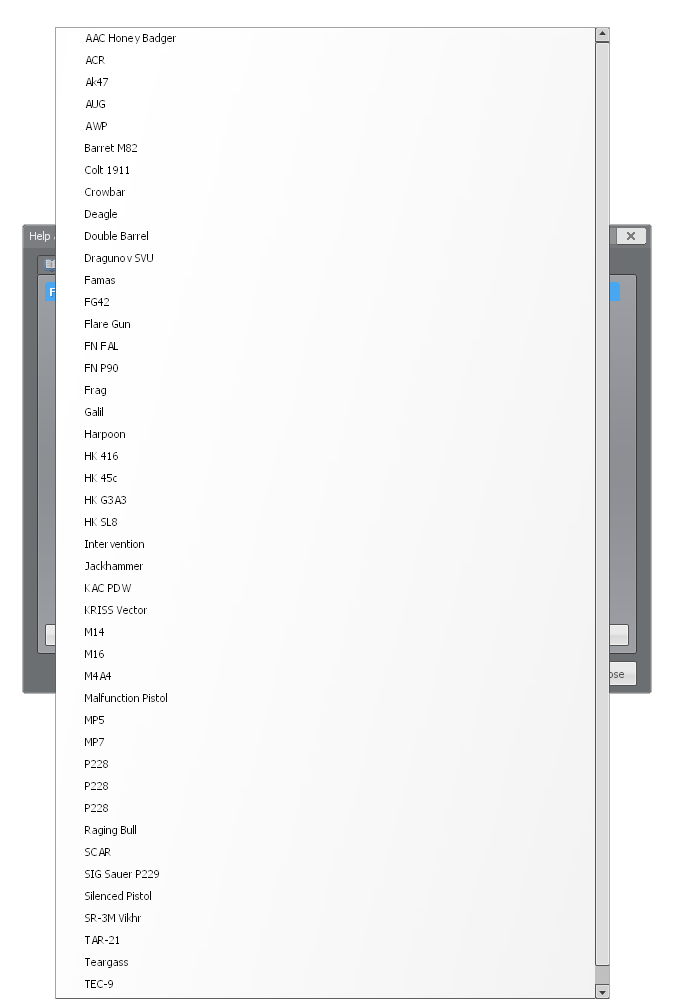Choose M16 from the list
The image size is (680, 999).
click(325, 654)
